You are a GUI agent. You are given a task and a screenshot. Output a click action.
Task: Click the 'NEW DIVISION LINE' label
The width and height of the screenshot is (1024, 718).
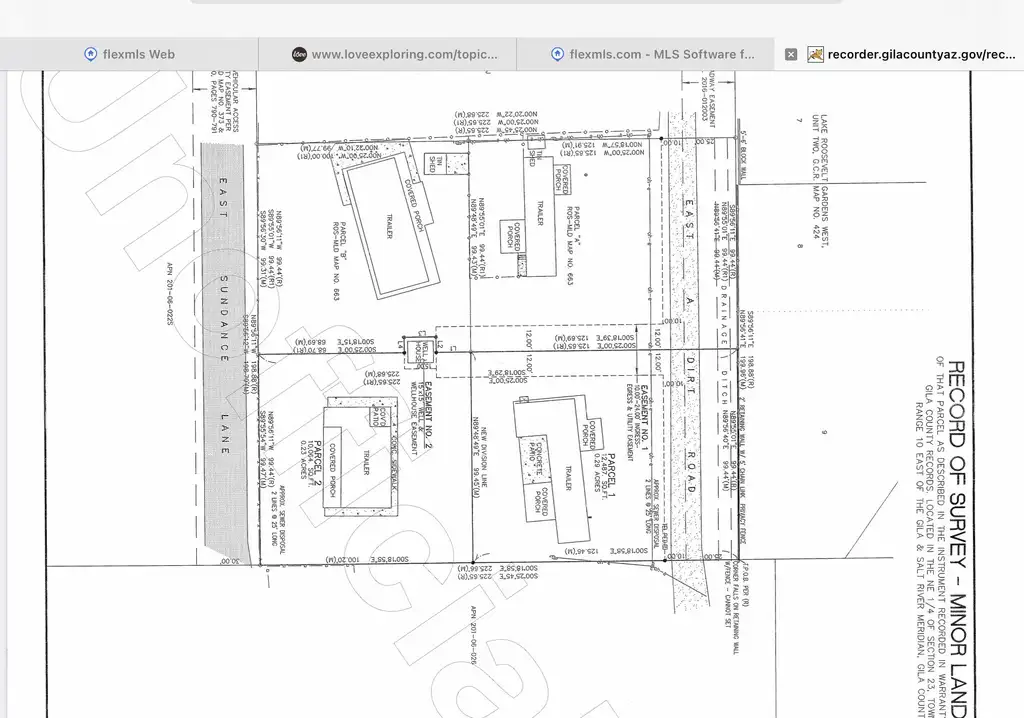[484, 457]
